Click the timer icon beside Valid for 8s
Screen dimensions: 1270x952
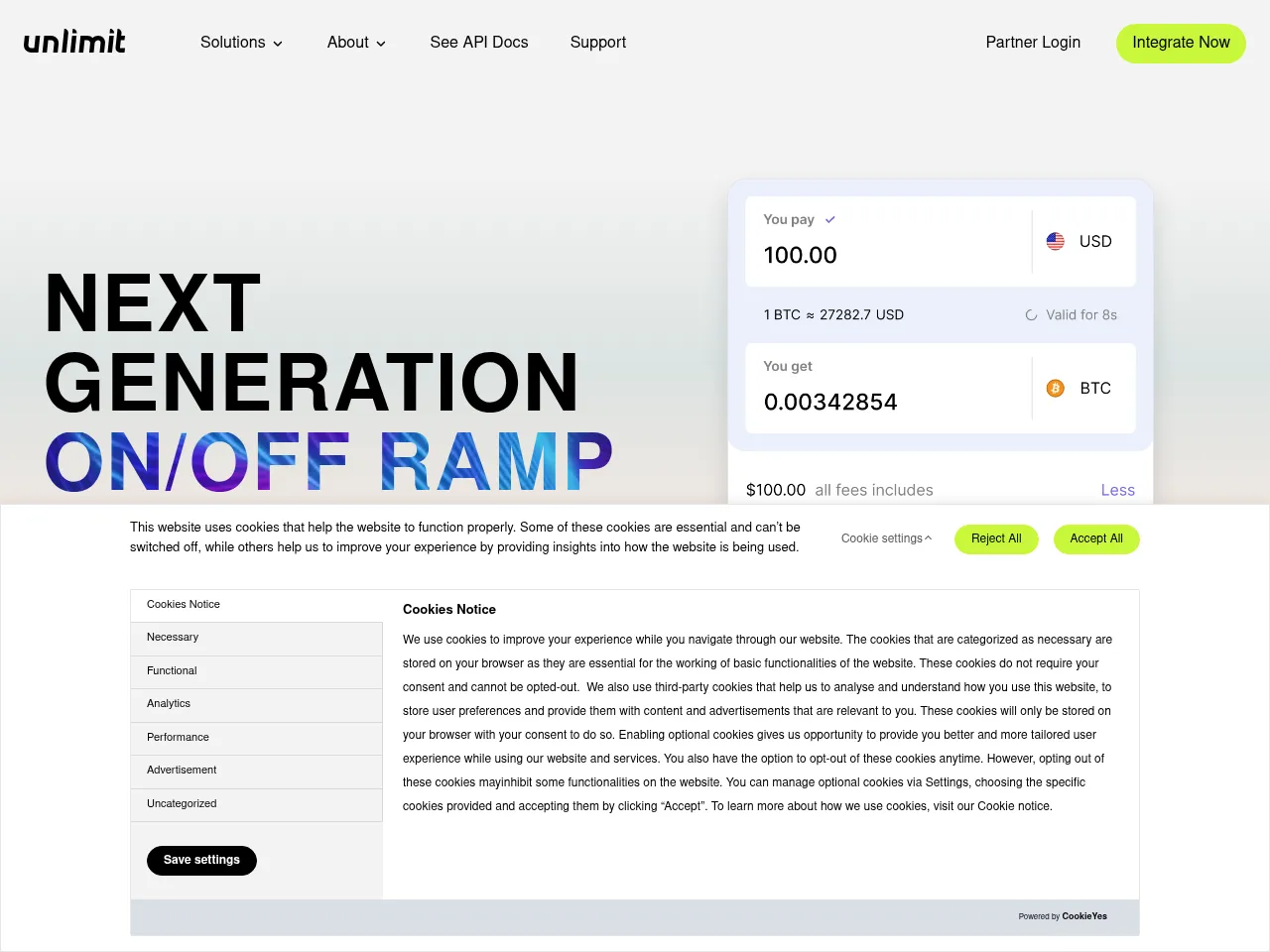(x=1030, y=314)
